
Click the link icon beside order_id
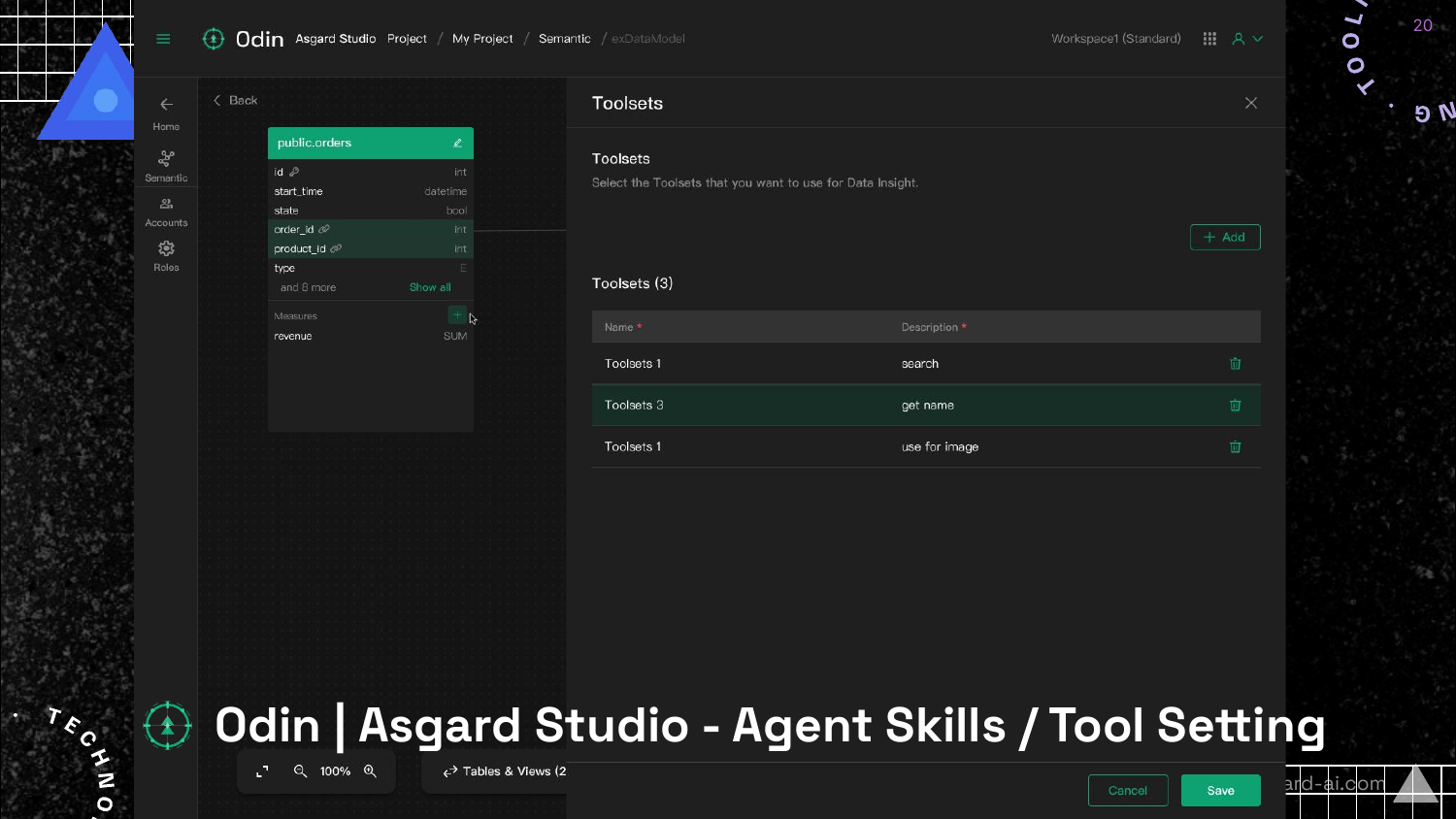(324, 230)
